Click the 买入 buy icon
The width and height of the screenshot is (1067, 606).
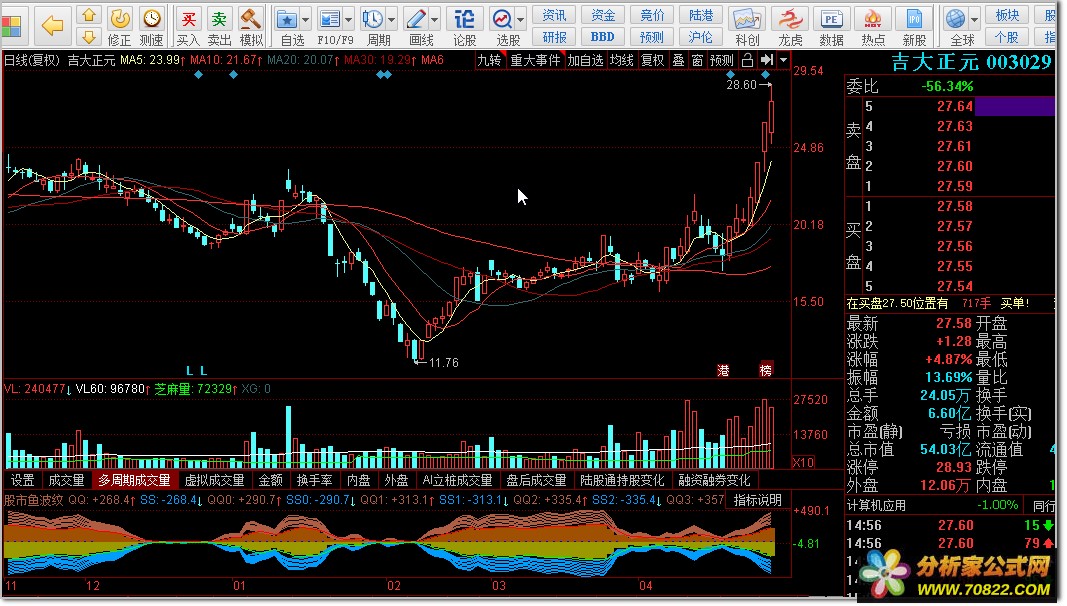(188, 19)
